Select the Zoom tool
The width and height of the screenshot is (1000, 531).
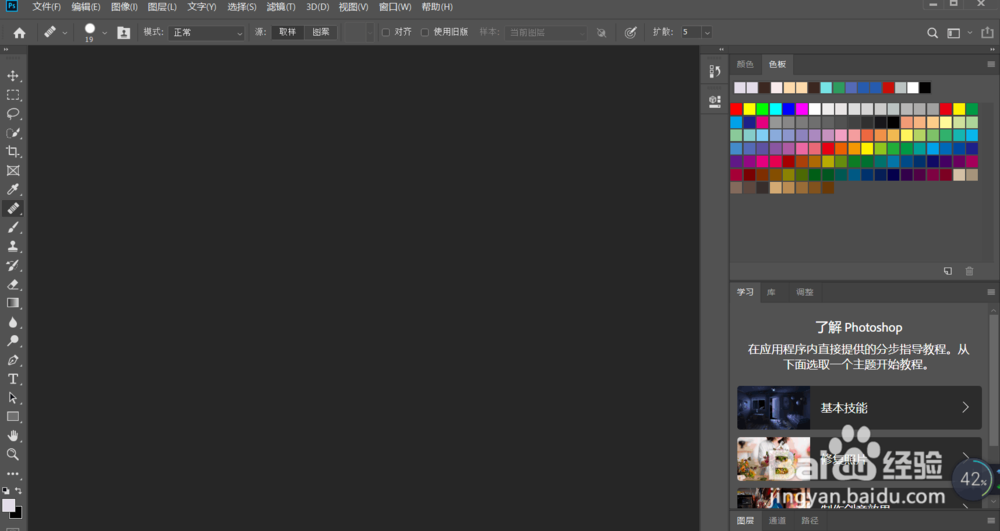[13, 455]
